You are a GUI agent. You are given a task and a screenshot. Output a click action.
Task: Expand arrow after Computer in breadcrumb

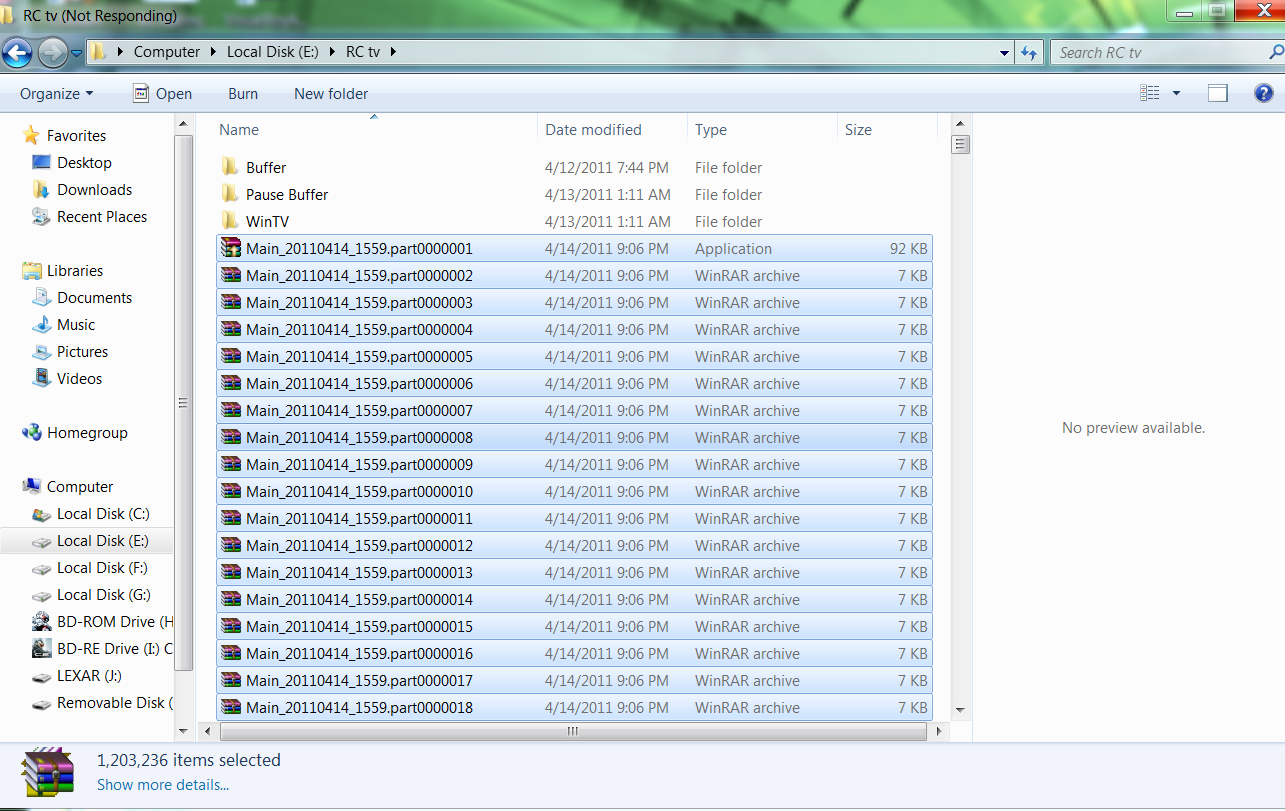click(x=212, y=52)
